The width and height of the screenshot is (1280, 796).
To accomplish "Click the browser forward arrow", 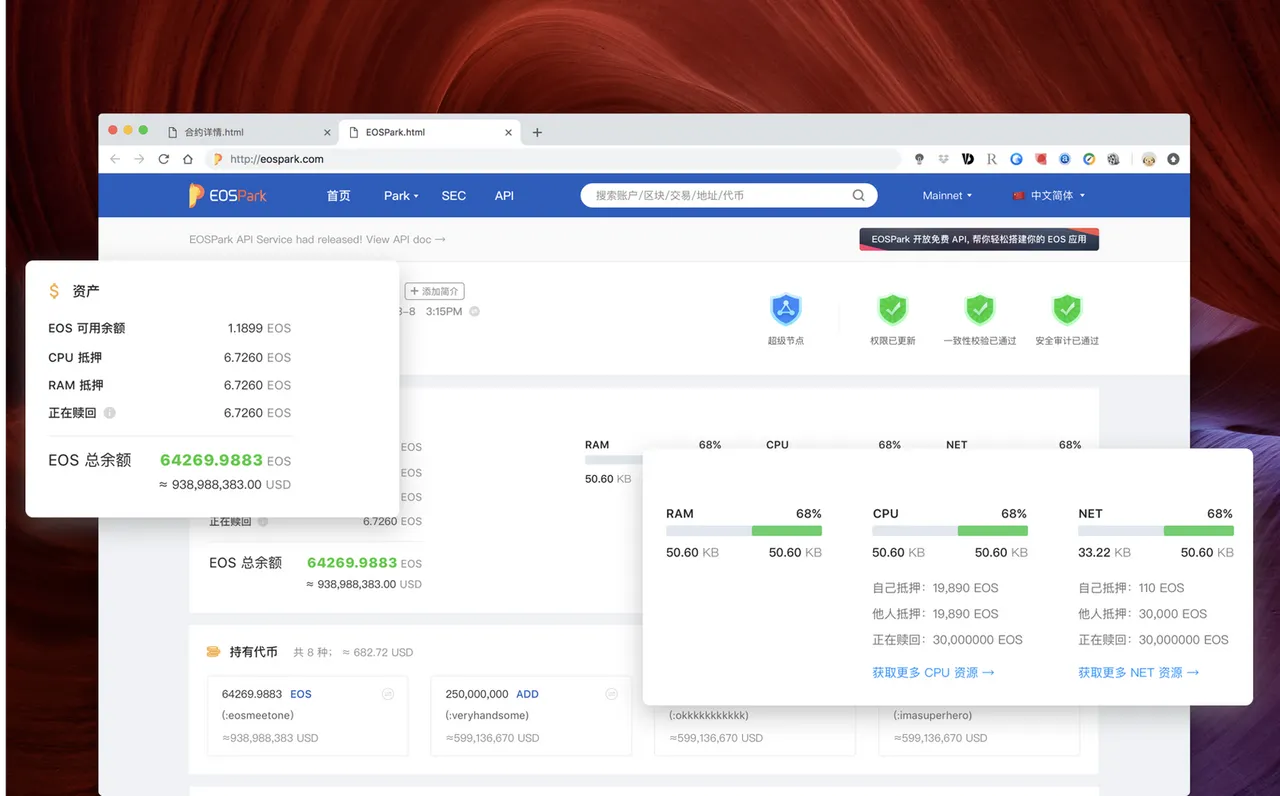I will [x=139, y=159].
